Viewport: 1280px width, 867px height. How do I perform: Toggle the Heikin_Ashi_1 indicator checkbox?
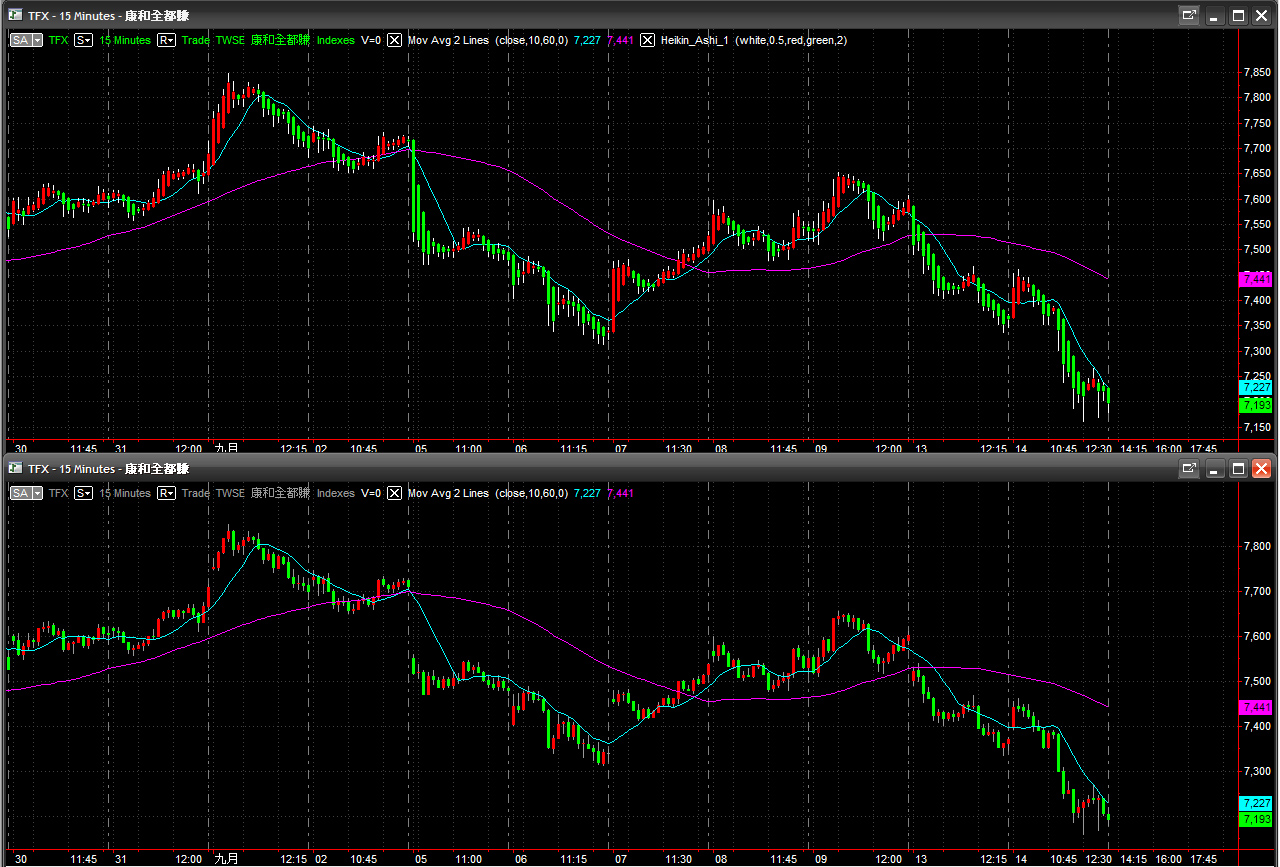pyautogui.click(x=648, y=40)
